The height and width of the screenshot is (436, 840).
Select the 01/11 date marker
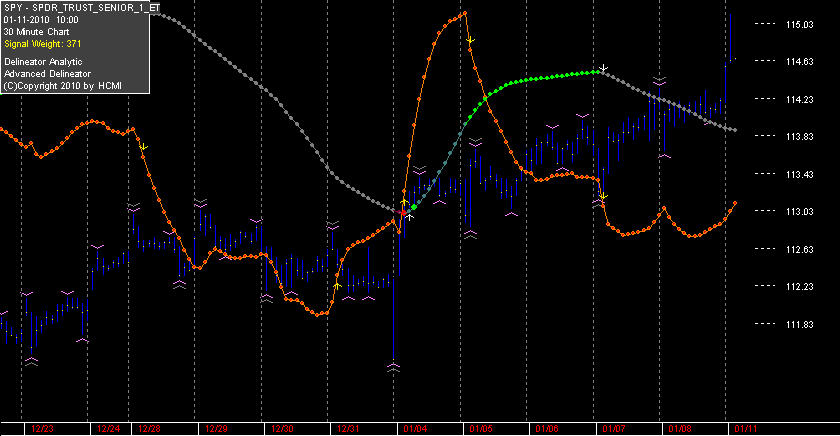coord(745,429)
